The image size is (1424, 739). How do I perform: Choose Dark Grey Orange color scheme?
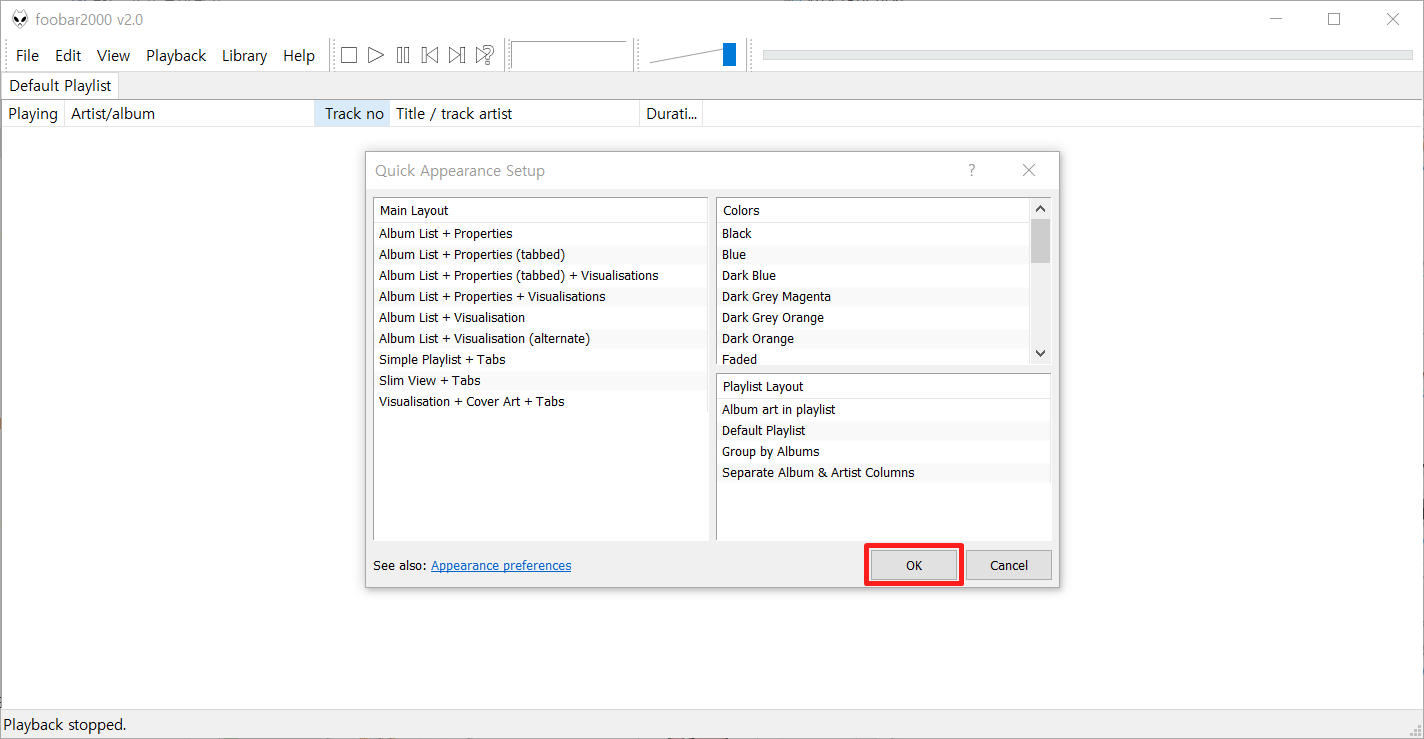click(x=874, y=318)
